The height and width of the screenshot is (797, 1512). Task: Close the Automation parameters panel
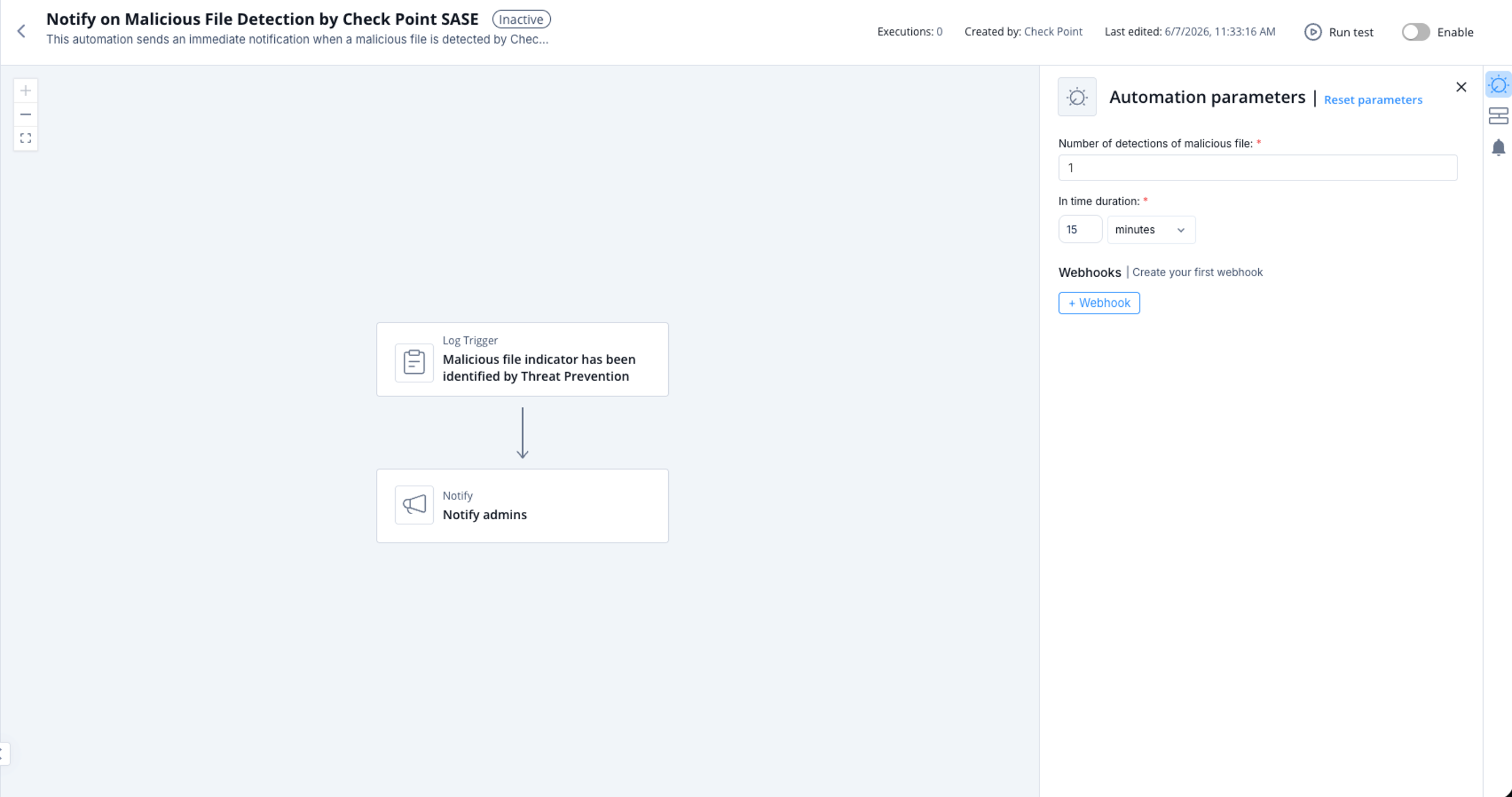coord(1461,87)
